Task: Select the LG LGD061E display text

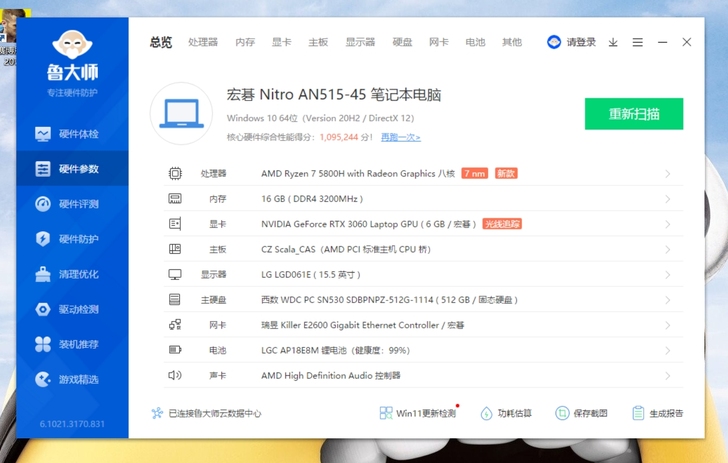Action: 311,274
